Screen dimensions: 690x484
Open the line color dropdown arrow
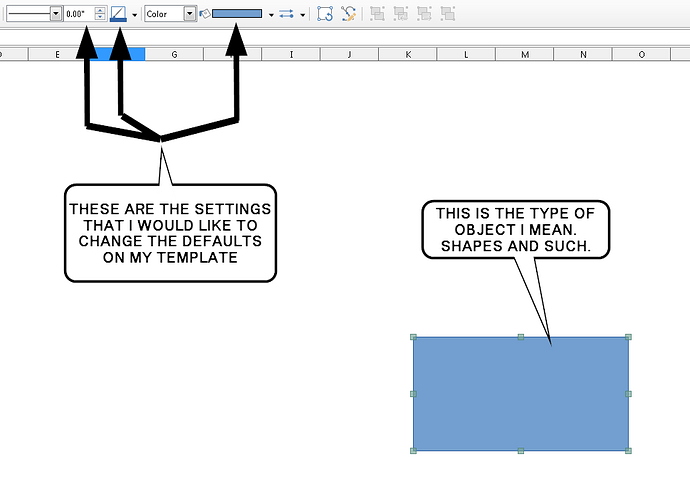pyautogui.click(x=135, y=15)
